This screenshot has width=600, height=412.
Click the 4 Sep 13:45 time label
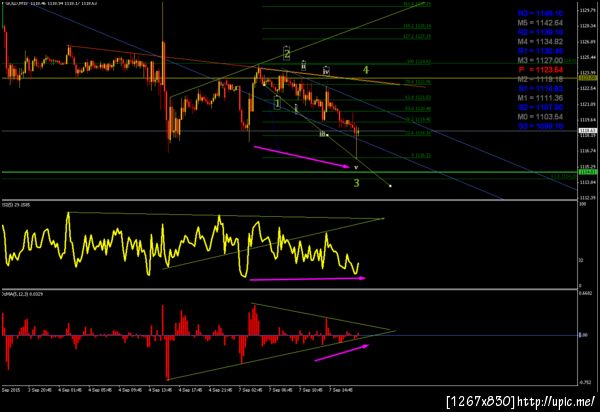click(x=160, y=390)
